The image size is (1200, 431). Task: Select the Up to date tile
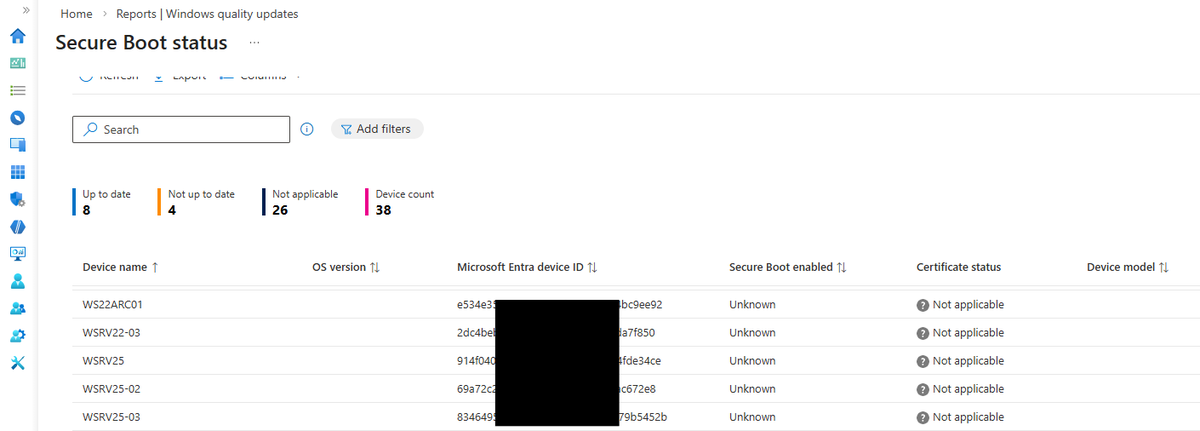click(x=103, y=202)
